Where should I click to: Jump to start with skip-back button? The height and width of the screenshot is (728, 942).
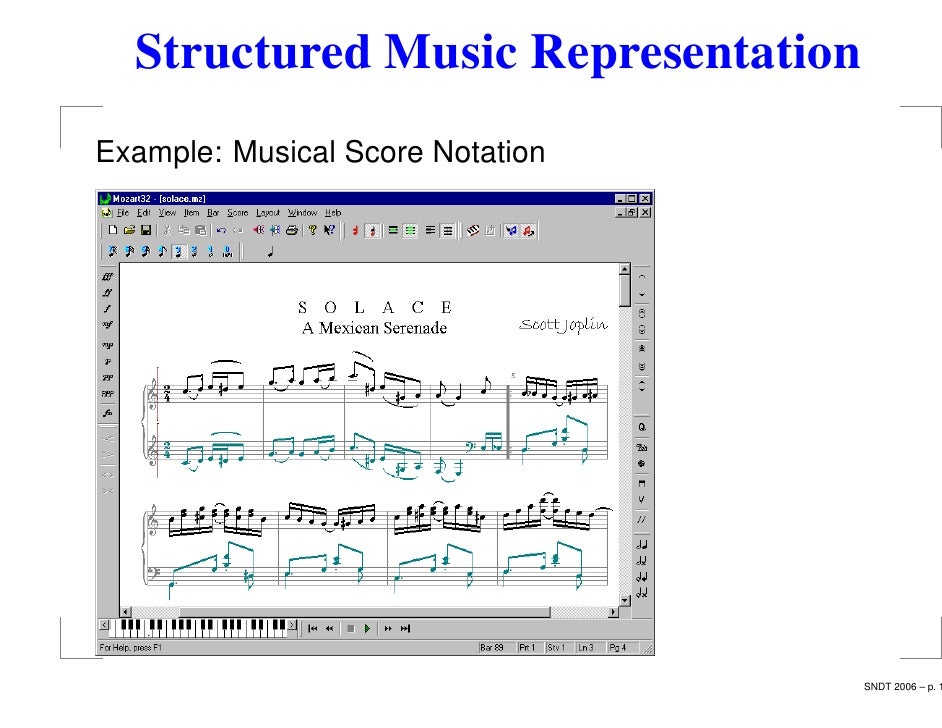[x=312, y=629]
